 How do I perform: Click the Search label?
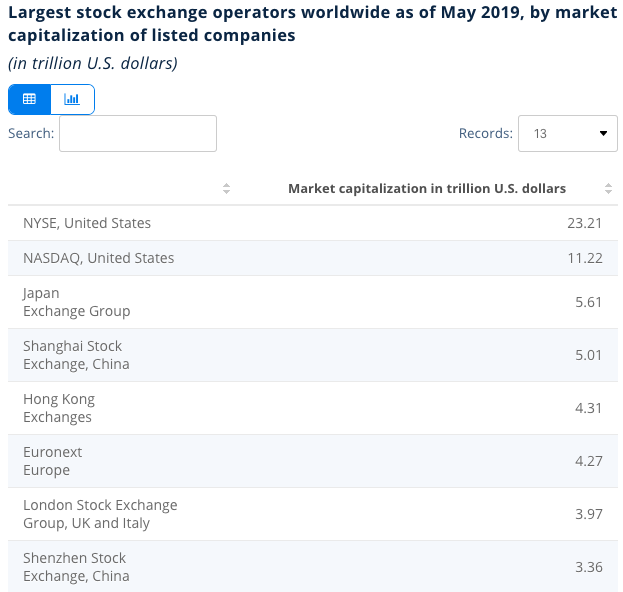pos(31,133)
